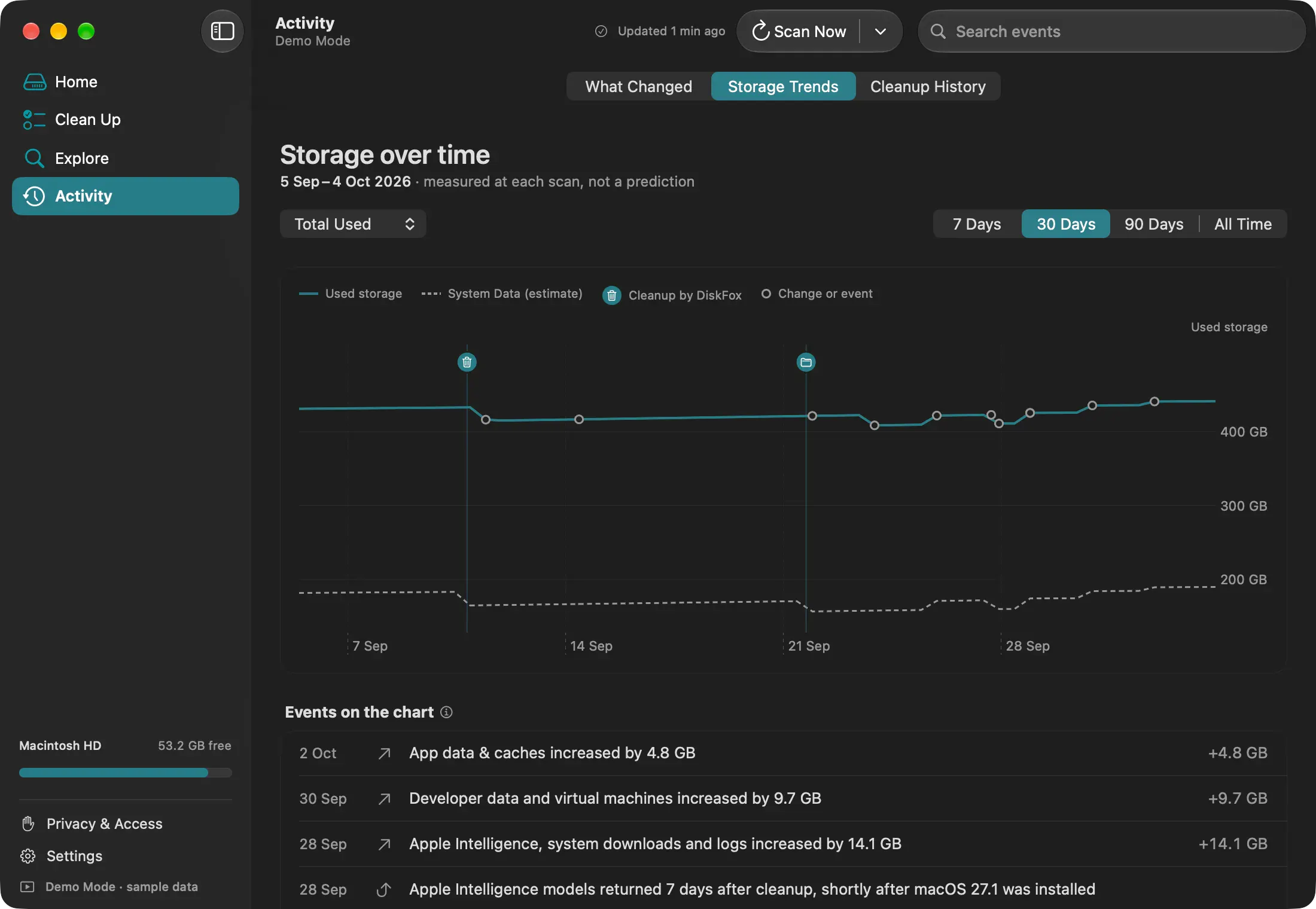Switch to What Changed tab

638,87
